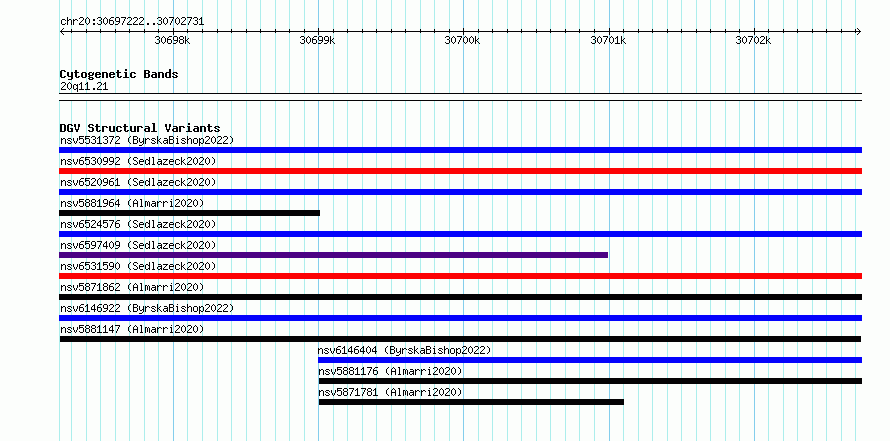Screen dimensions: 890x441
Task: Click the nsv6146404 (ByrskaBishop2022) label
Action: (x=404, y=350)
